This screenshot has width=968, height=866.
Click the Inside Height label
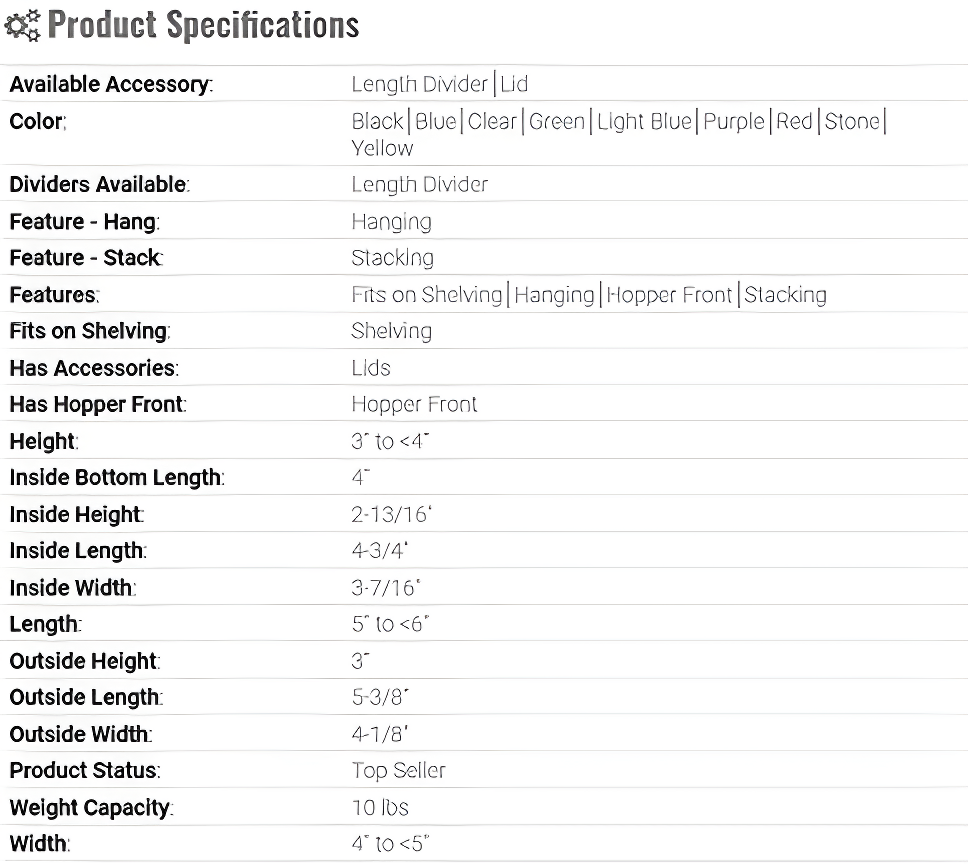(77, 514)
